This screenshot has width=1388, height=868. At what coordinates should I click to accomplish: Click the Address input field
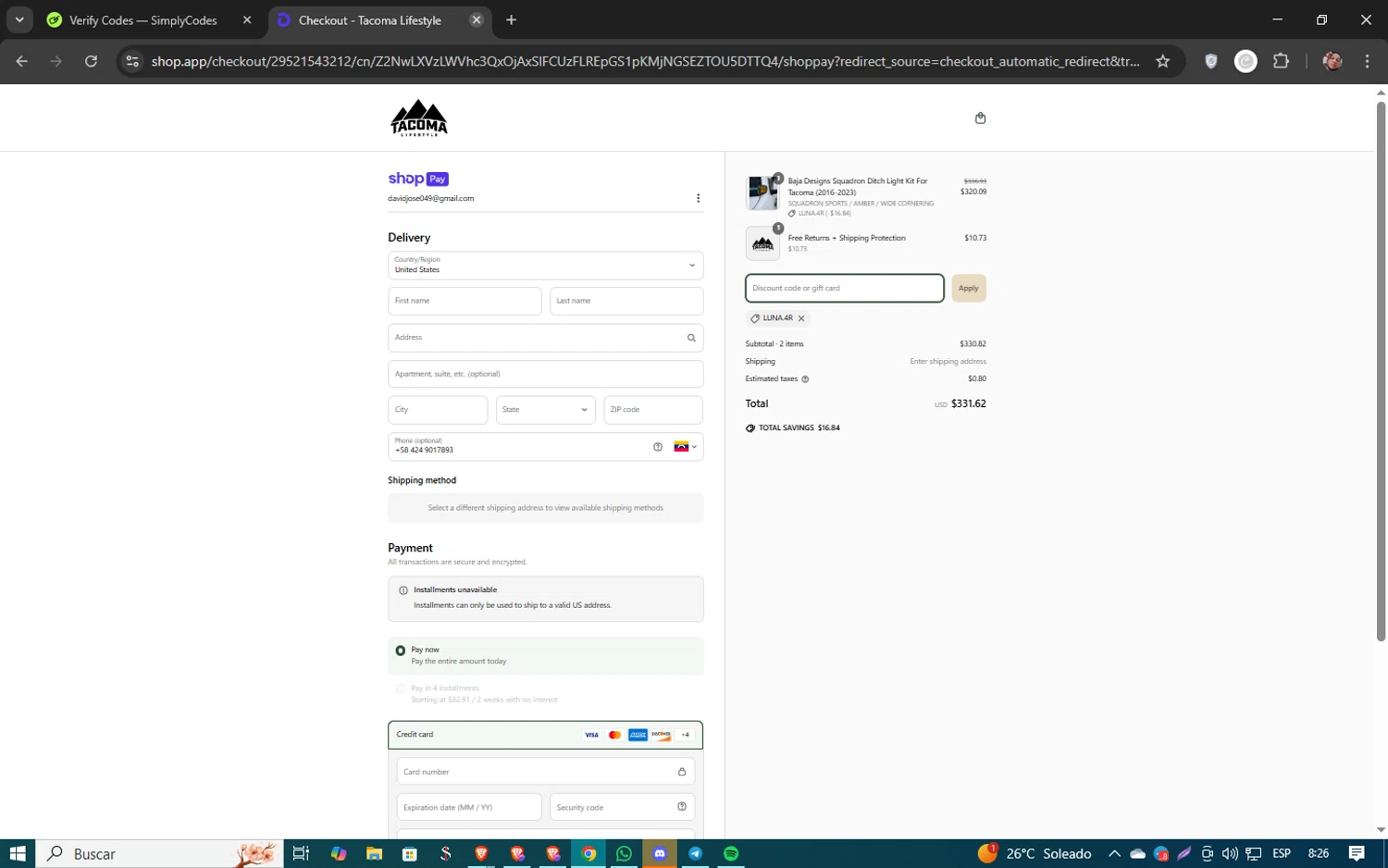[x=546, y=338]
